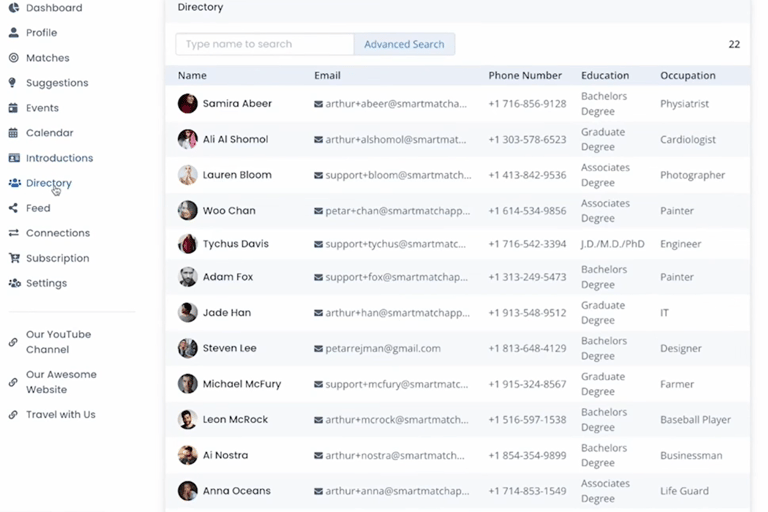Image resolution: width=768 pixels, height=512 pixels.
Task: Click phone number +1 913-548-9512
Action: pos(527,313)
